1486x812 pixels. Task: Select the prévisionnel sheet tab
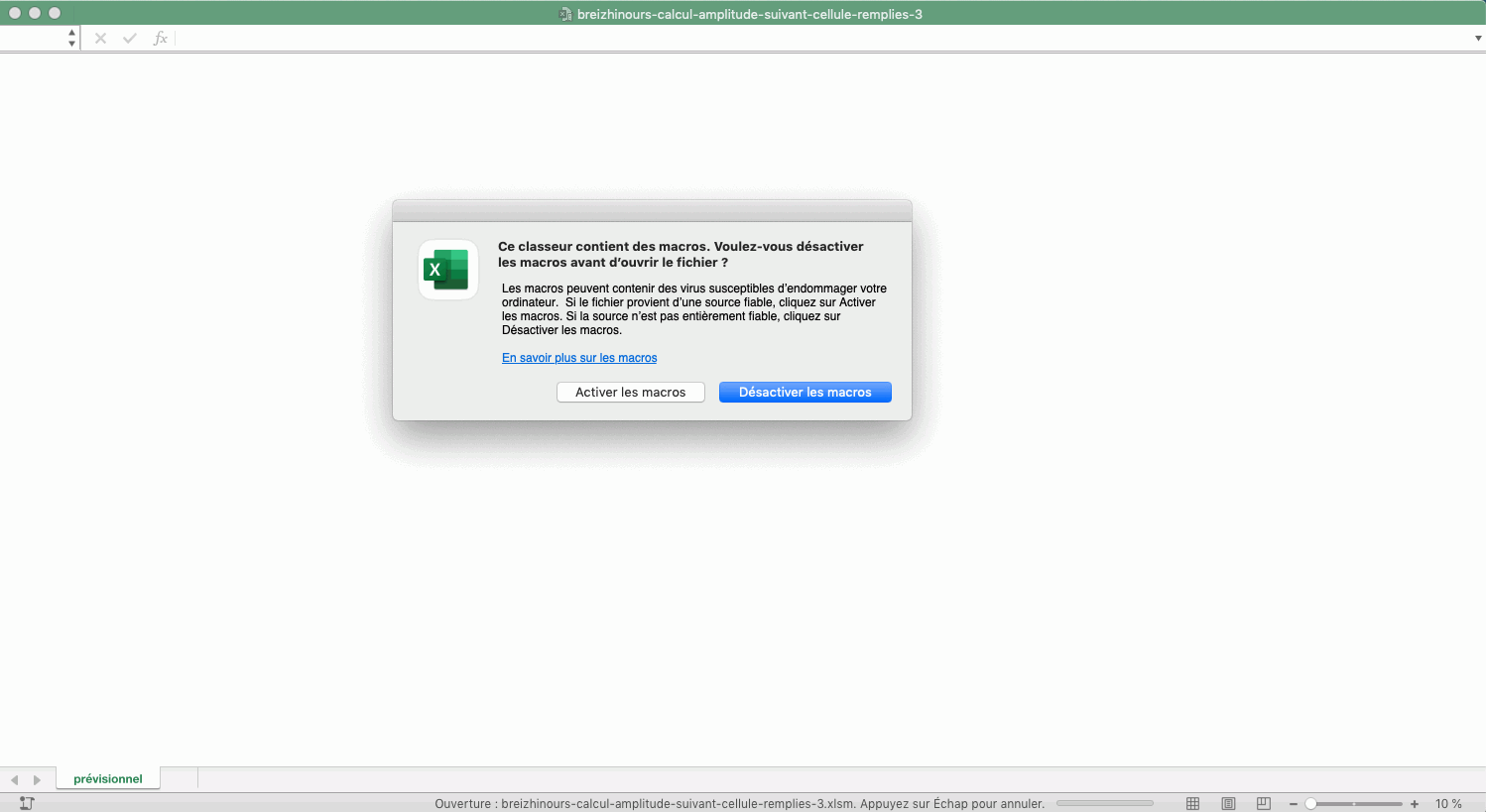point(108,779)
